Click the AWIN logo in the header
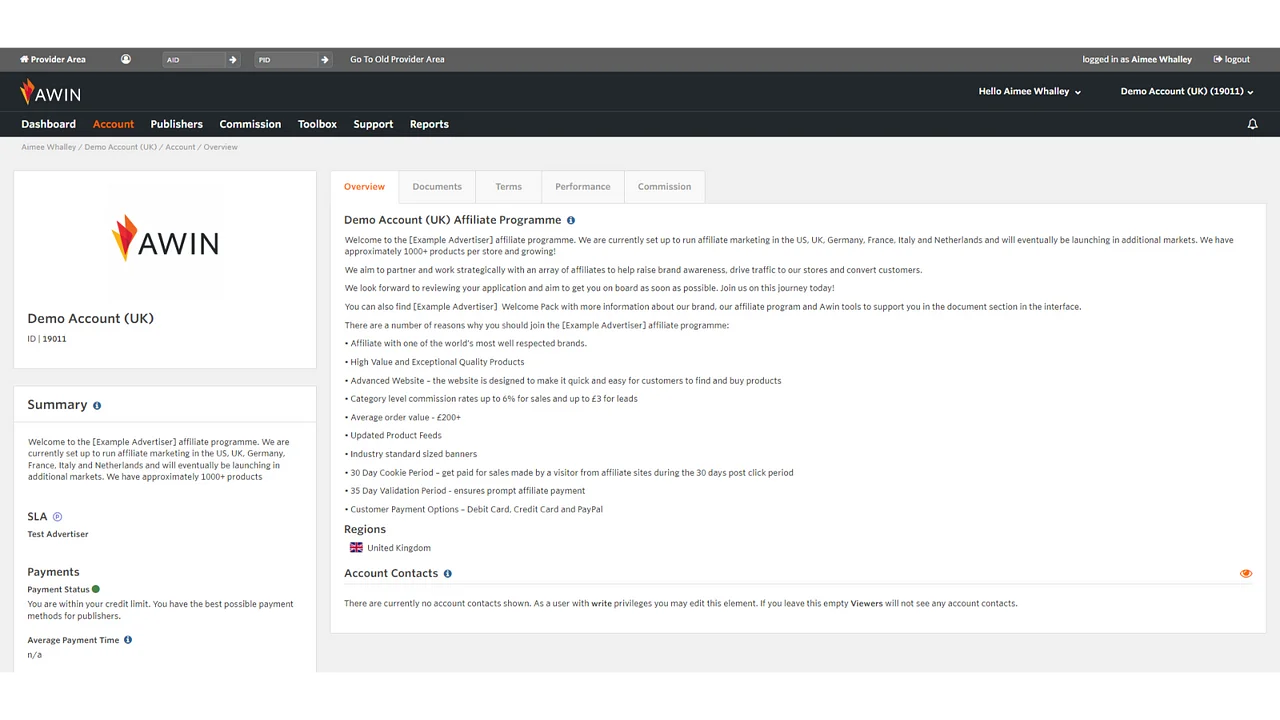Screen dimensions: 1280x720 tap(50, 91)
